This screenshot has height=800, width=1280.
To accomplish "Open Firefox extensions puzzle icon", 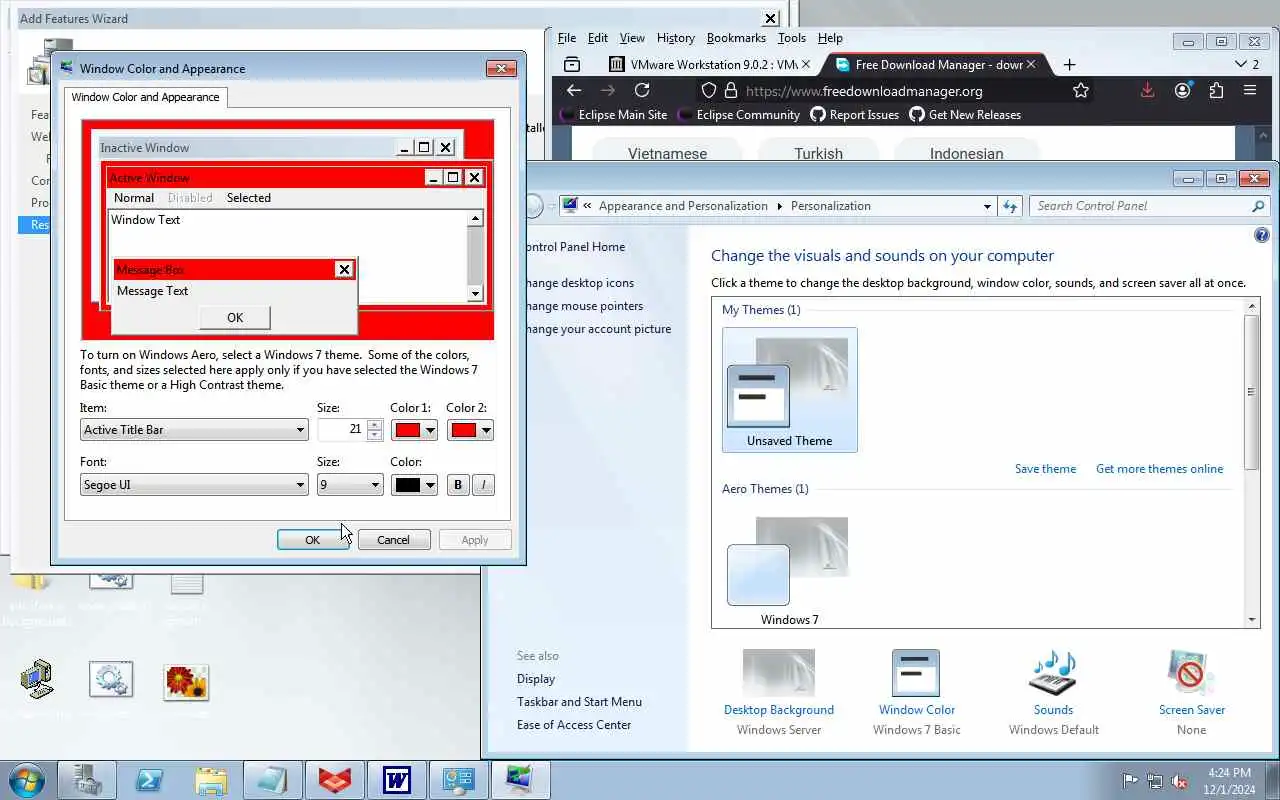I will point(1216,90).
